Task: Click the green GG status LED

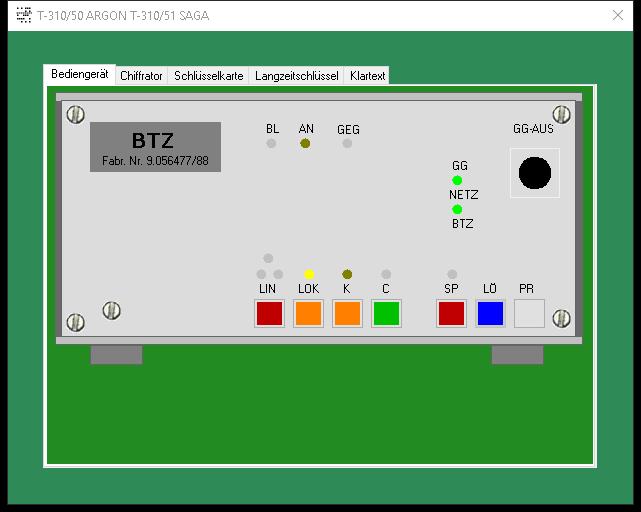Action: pos(457,180)
